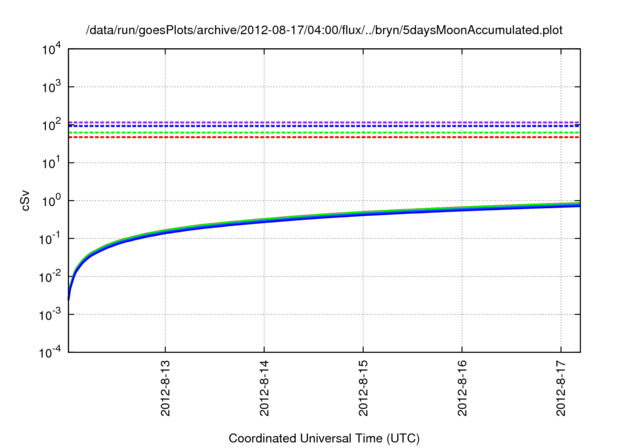Click the 10^-4 y-axis tick label
The height and width of the screenshot is (448, 640).
[x=50, y=352]
